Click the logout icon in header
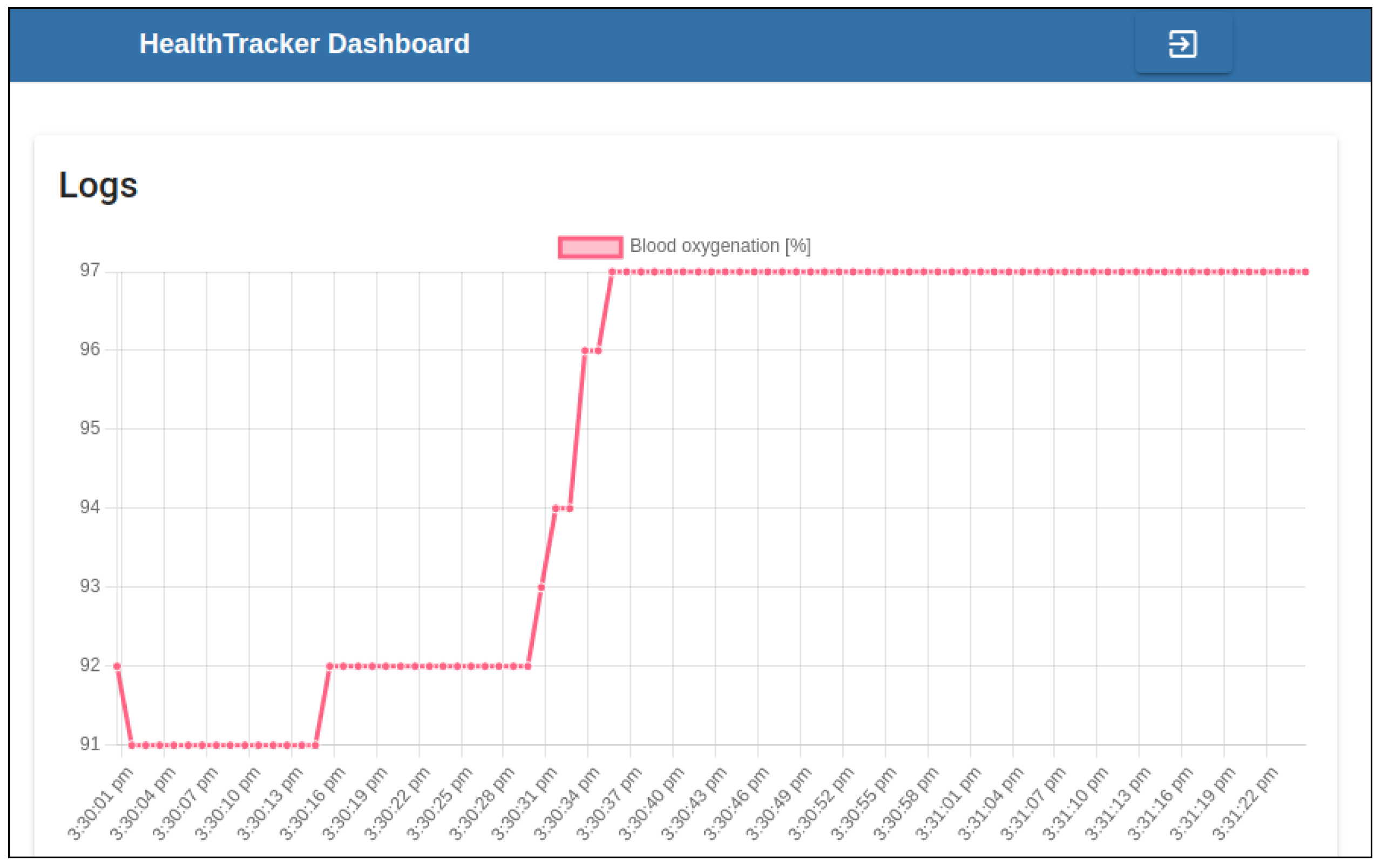 click(x=1182, y=44)
